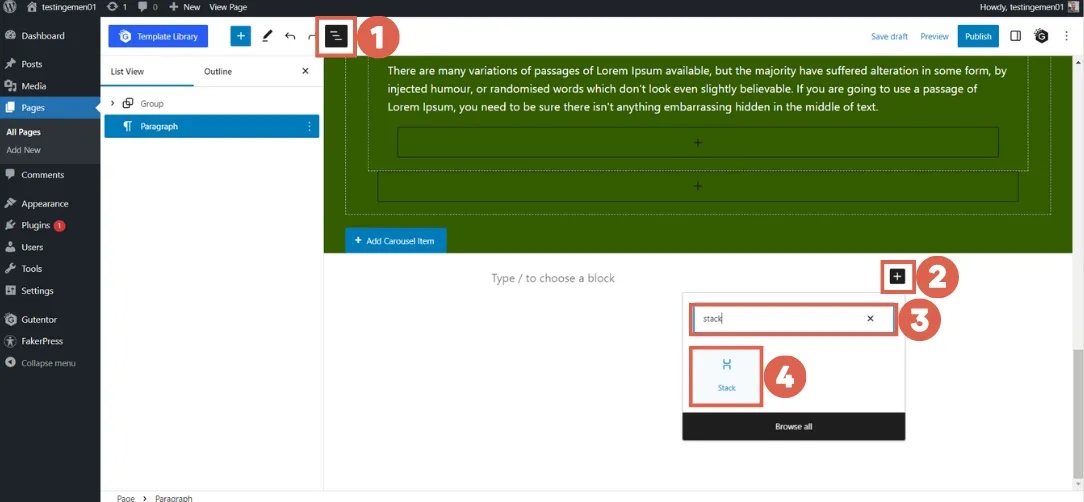Click Add Carousel Item
The image size is (1084, 502).
coord(395,241)
